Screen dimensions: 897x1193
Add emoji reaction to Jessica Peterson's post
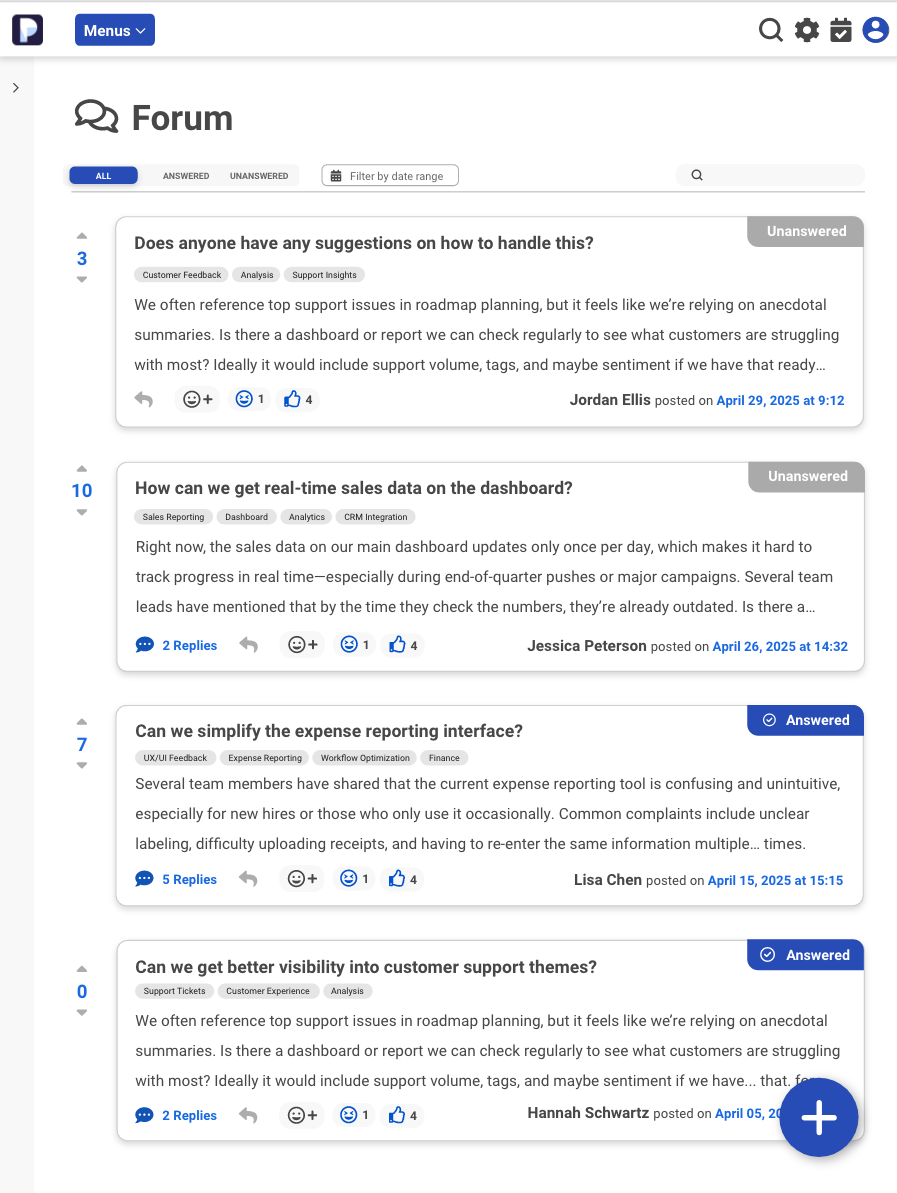[x=302, y=645]
